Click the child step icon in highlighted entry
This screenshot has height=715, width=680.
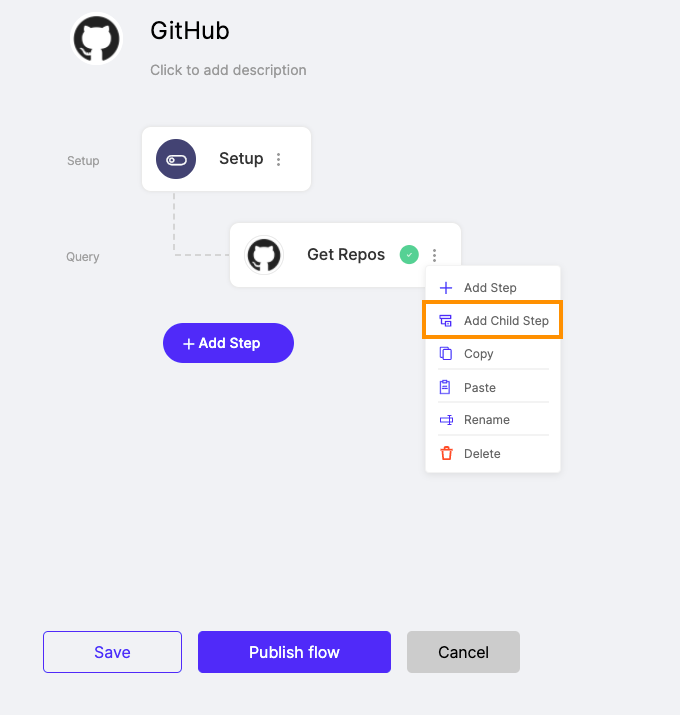(446, 321)
